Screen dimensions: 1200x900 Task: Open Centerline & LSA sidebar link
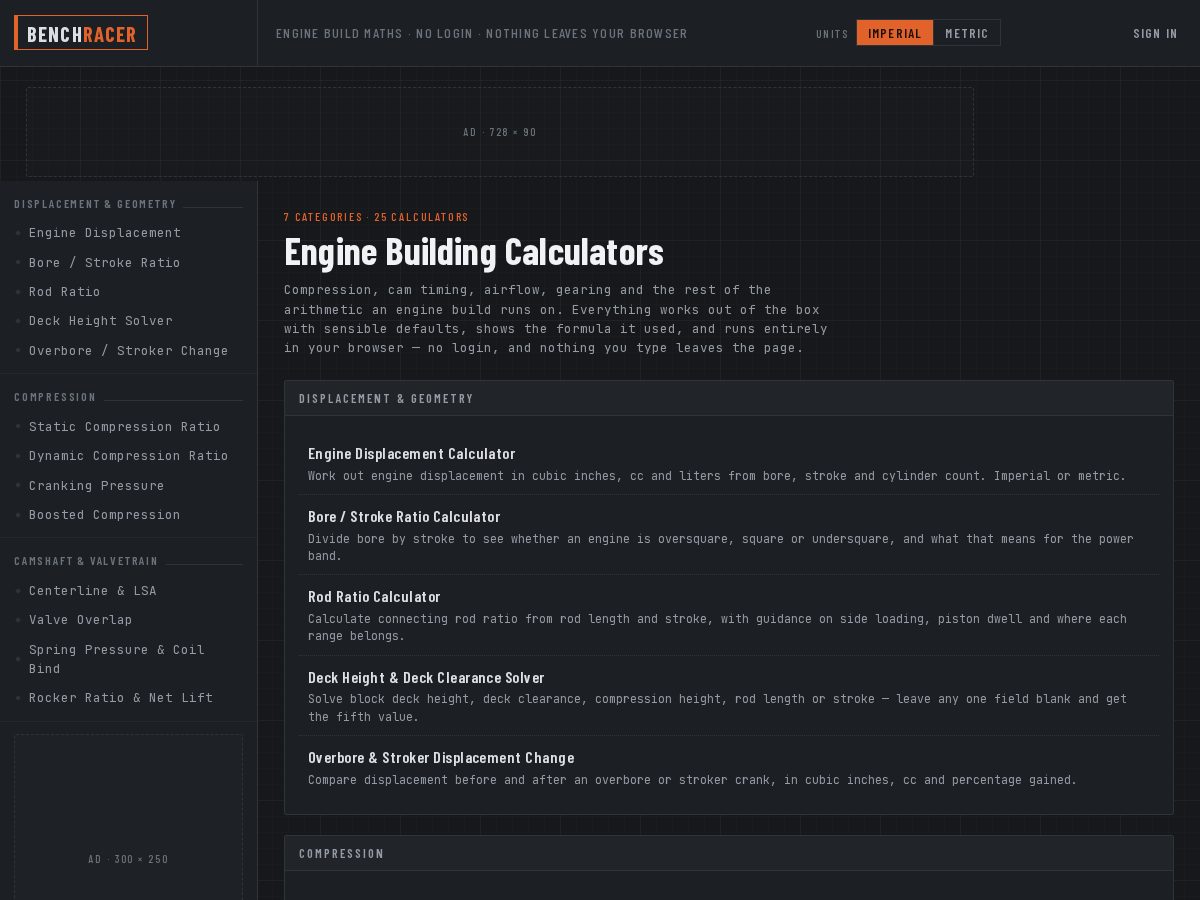pyautogui.click(x=128, y=591)
